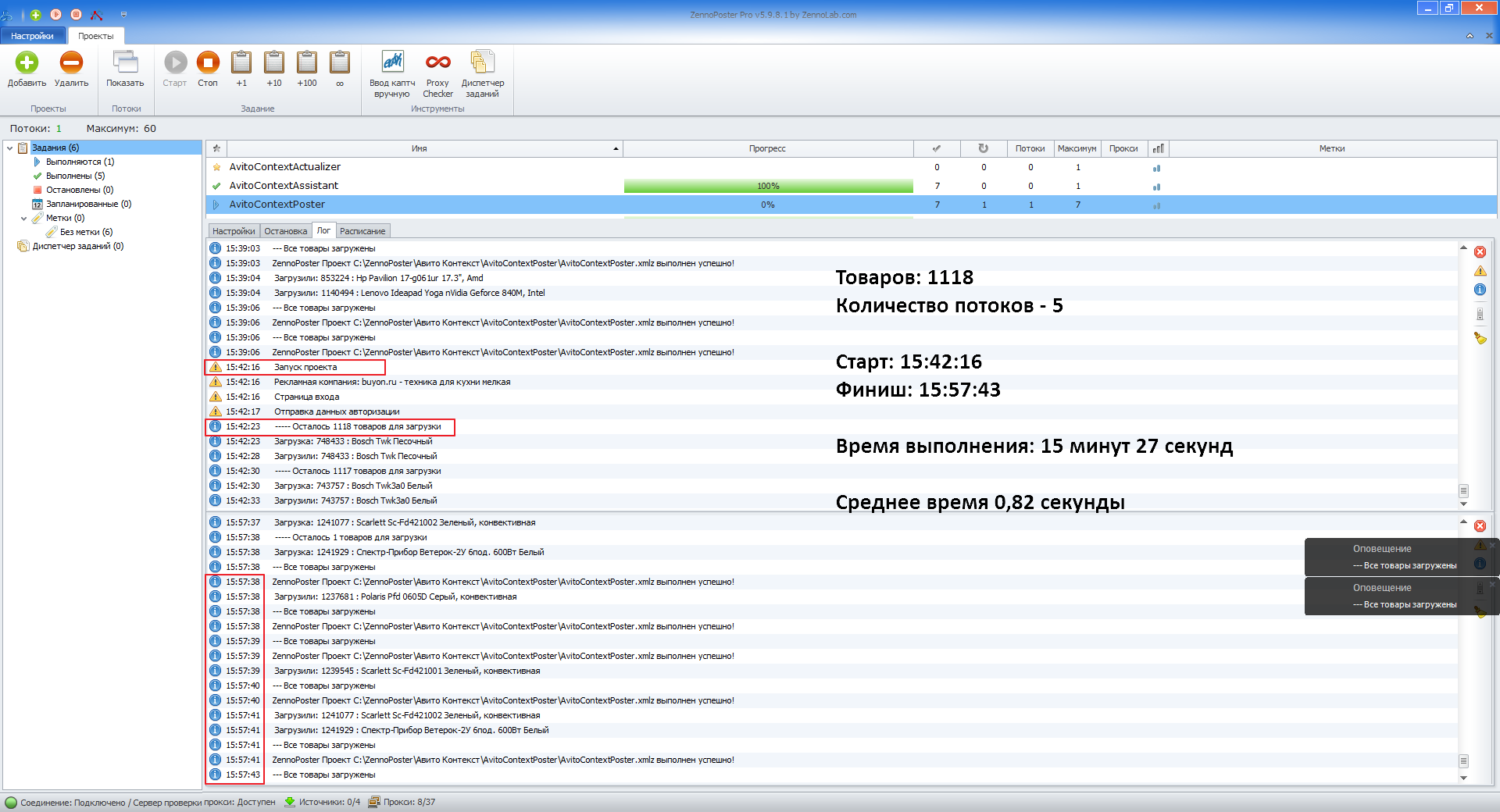Open the Диспетчер заданий tool

[482, 74]
